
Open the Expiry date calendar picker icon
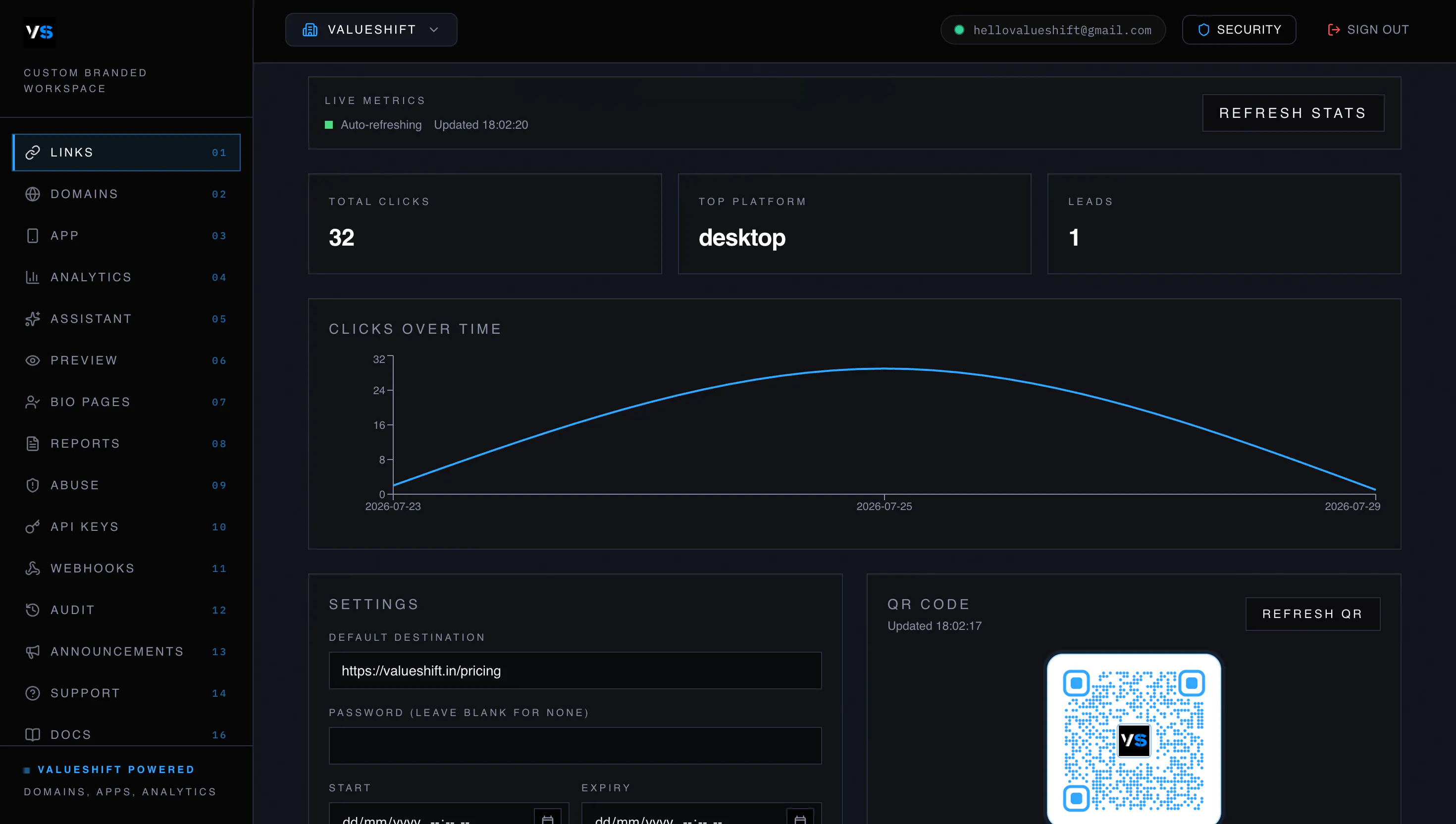click(800, 819)
